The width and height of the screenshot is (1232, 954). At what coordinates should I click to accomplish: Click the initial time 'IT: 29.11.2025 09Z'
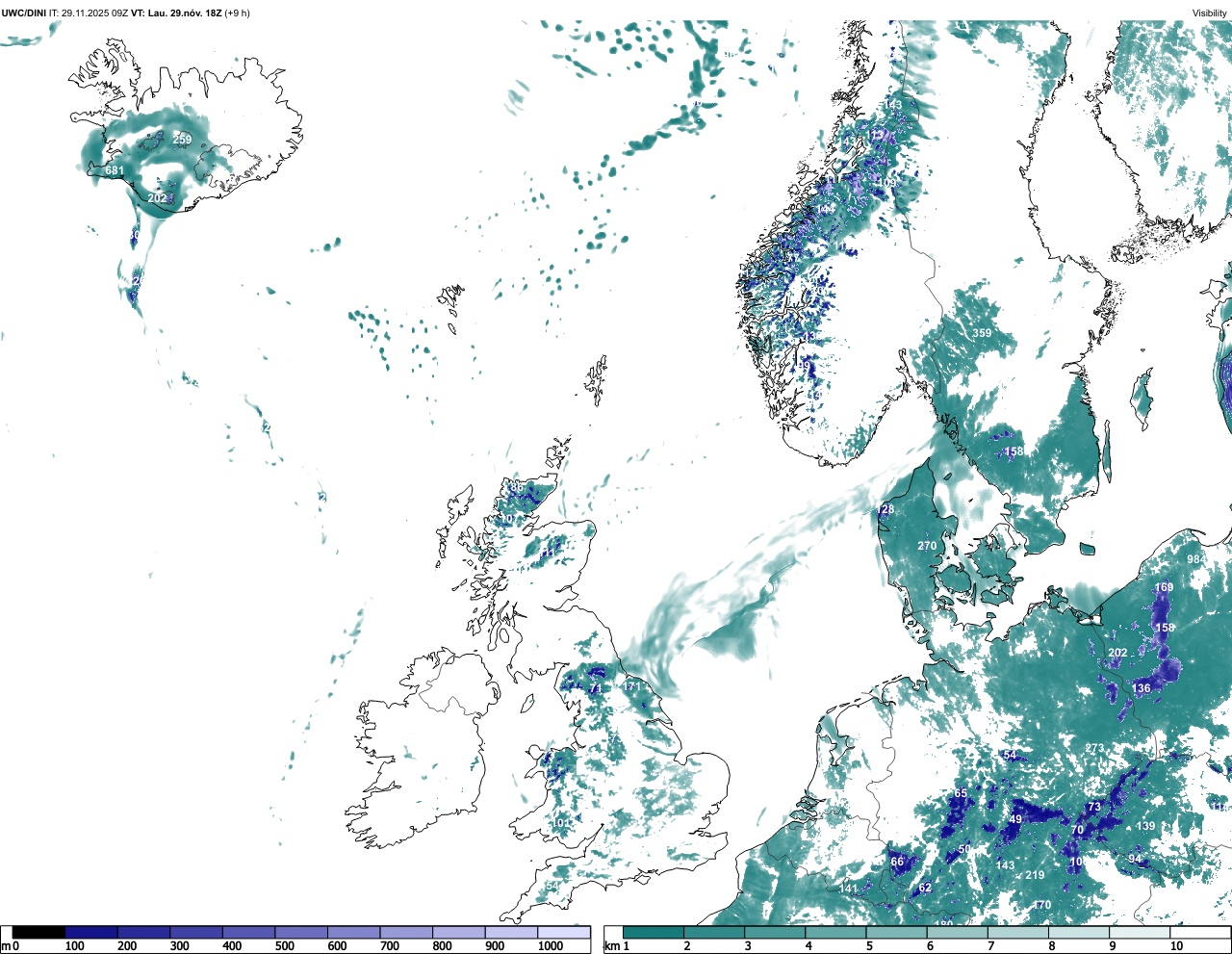pos(89,13)
